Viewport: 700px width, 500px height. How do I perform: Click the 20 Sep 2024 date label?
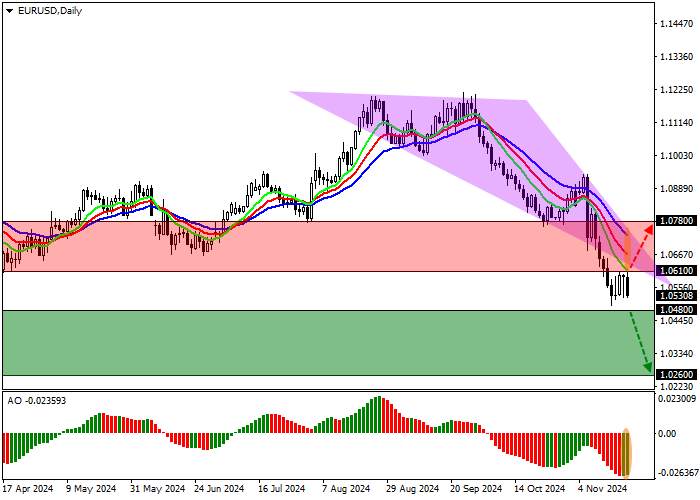pos(476,489)
